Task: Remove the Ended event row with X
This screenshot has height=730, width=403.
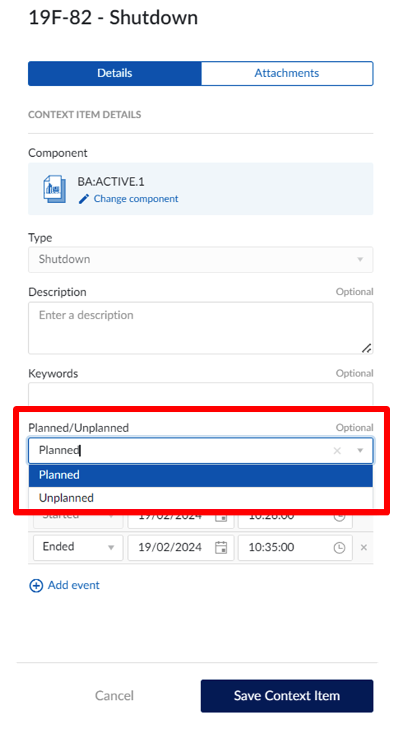Action: (x=364, y=548)
